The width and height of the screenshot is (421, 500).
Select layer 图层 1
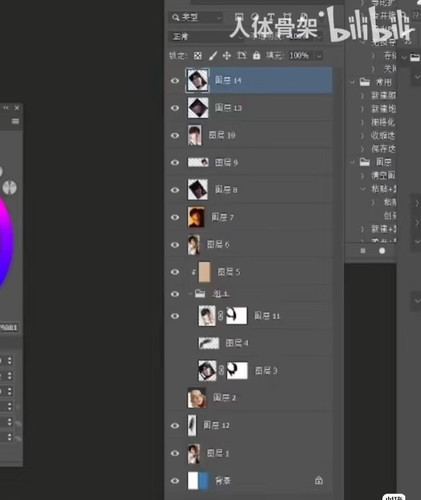point(249,453)
